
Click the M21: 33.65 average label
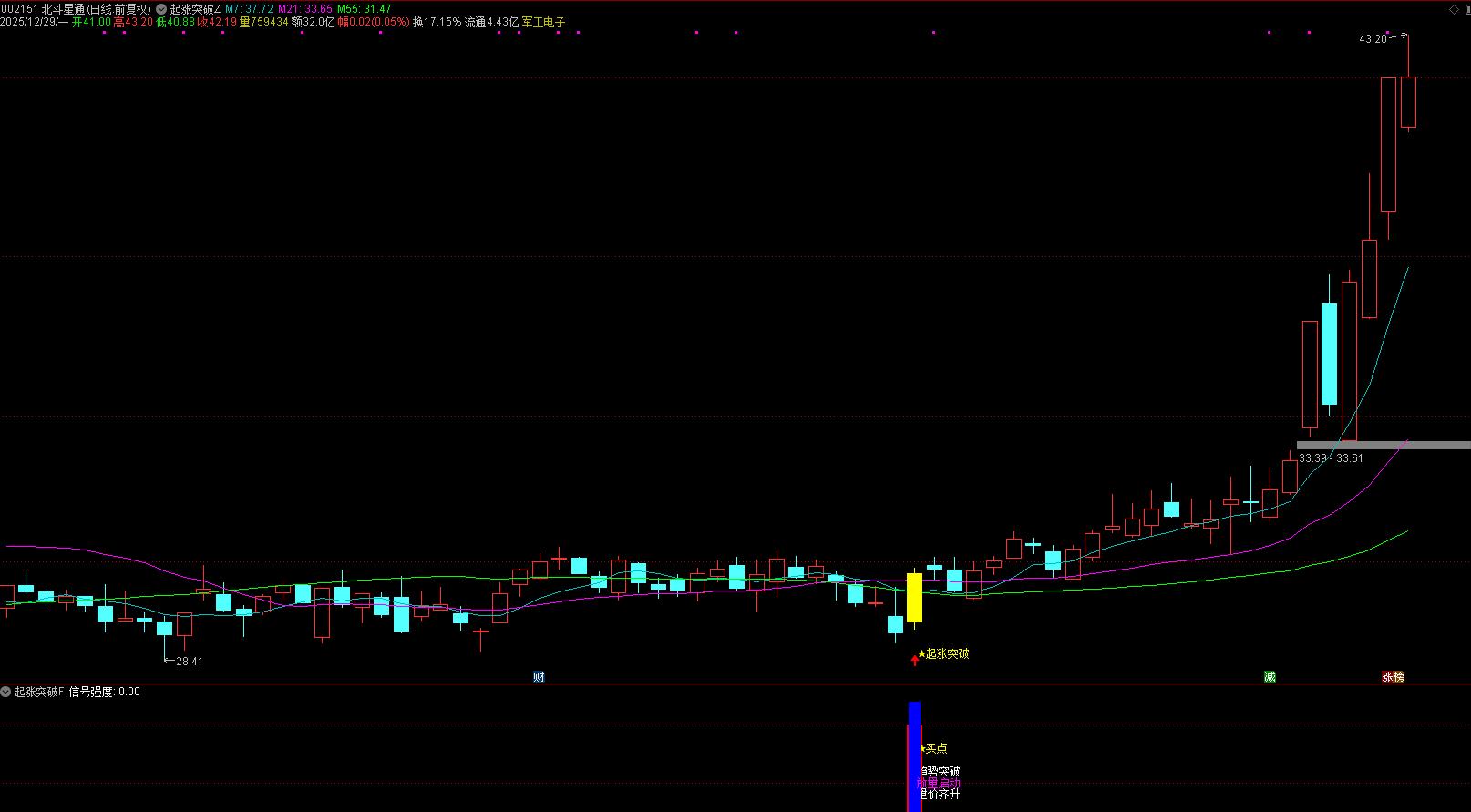[305, 9]
